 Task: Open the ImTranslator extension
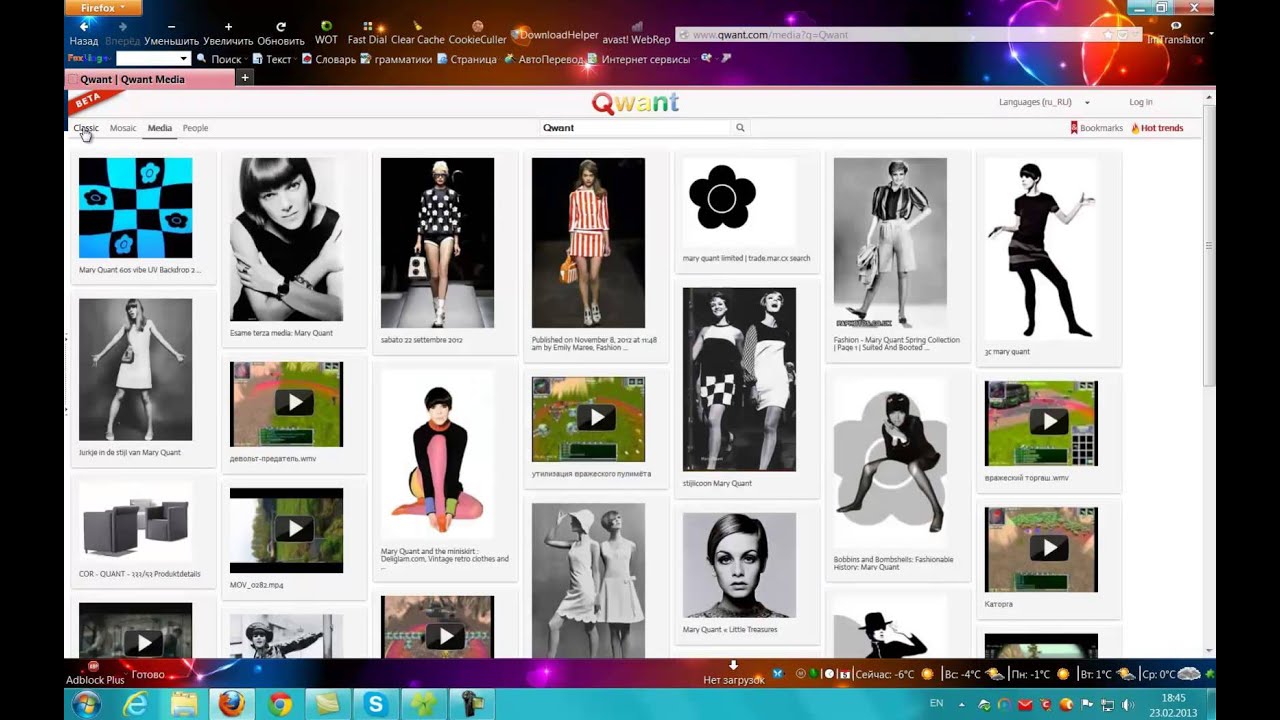pos(1175,33)
